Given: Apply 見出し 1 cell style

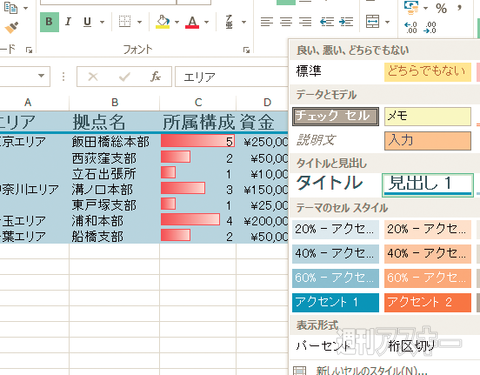Looking at the screenshot, I should [x=428, y=185].
